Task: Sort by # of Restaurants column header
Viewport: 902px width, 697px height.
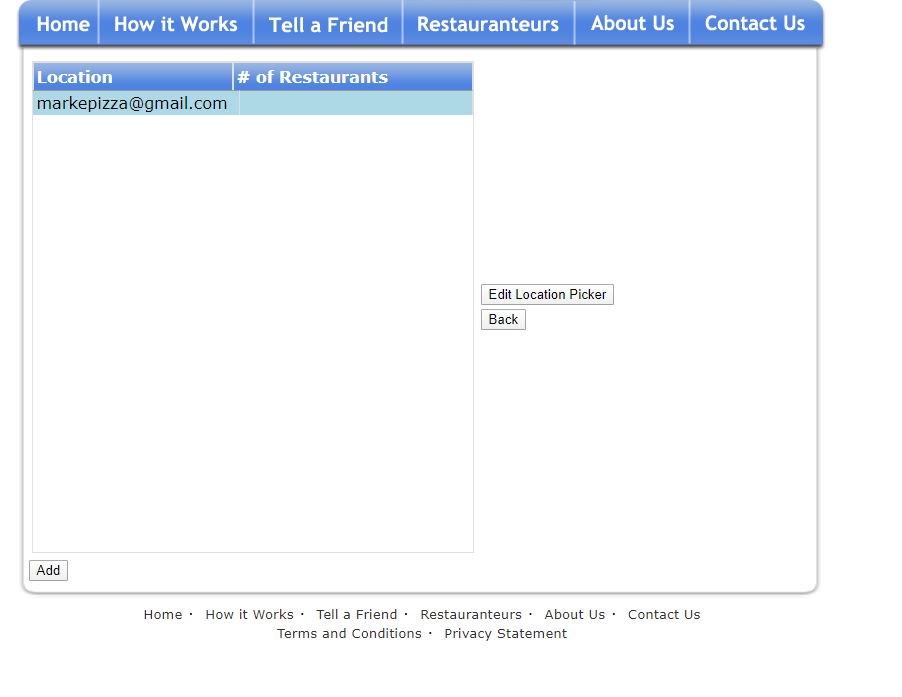Action: click(x=353, y=77)
